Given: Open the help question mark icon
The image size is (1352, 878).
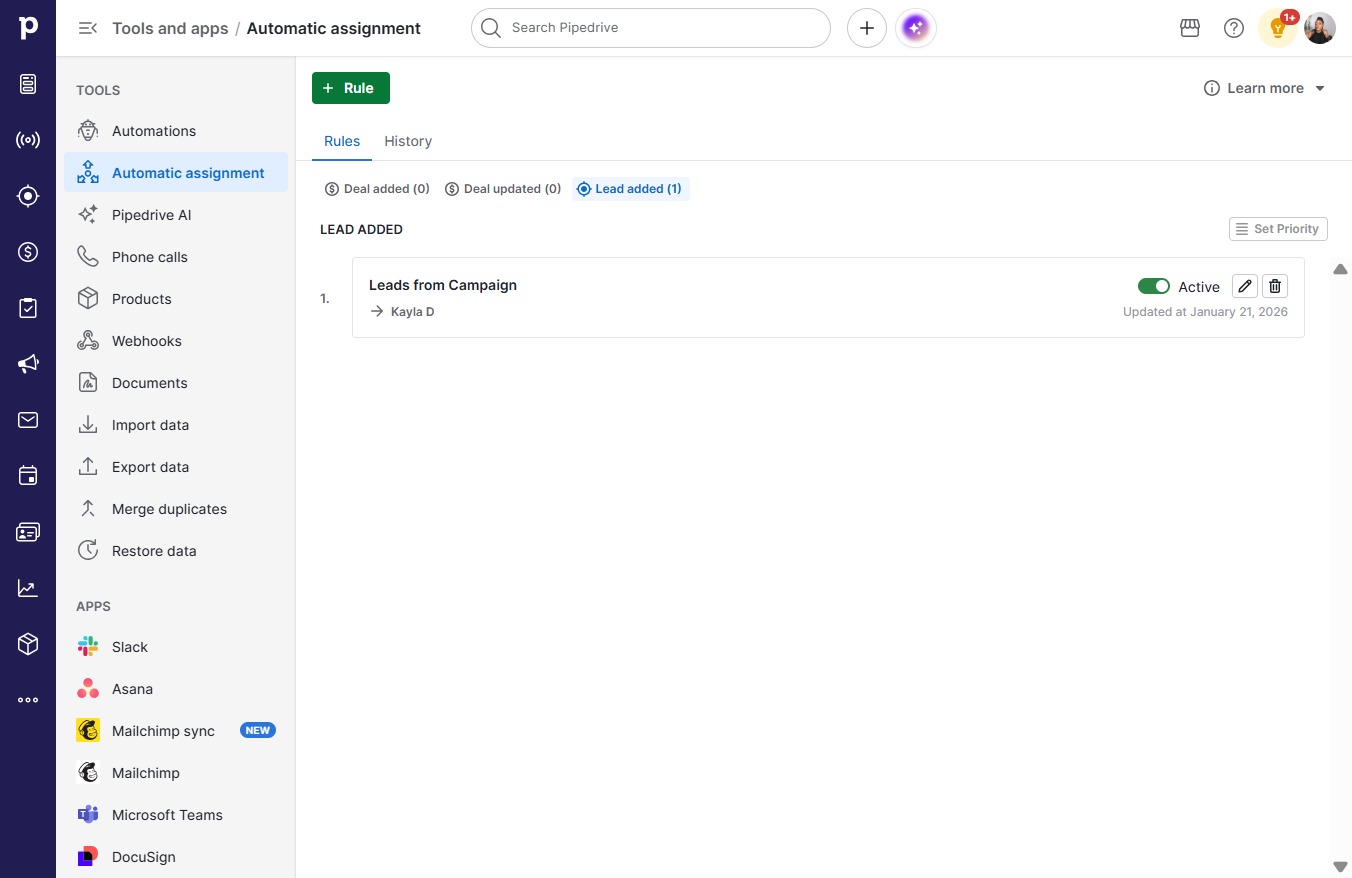Looking at the screenshot, I should pos(1234,28).
